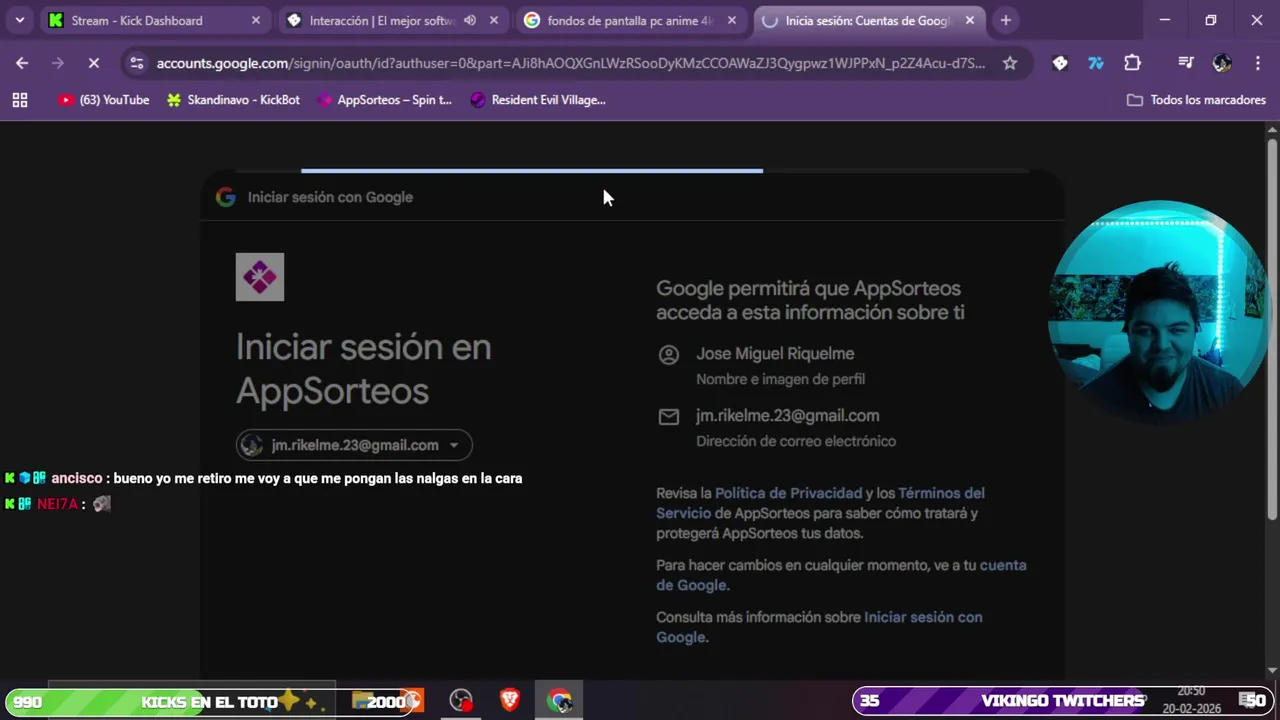
Task: Open the Iniciar sesión con Google info link
Action: click(819, 627)
